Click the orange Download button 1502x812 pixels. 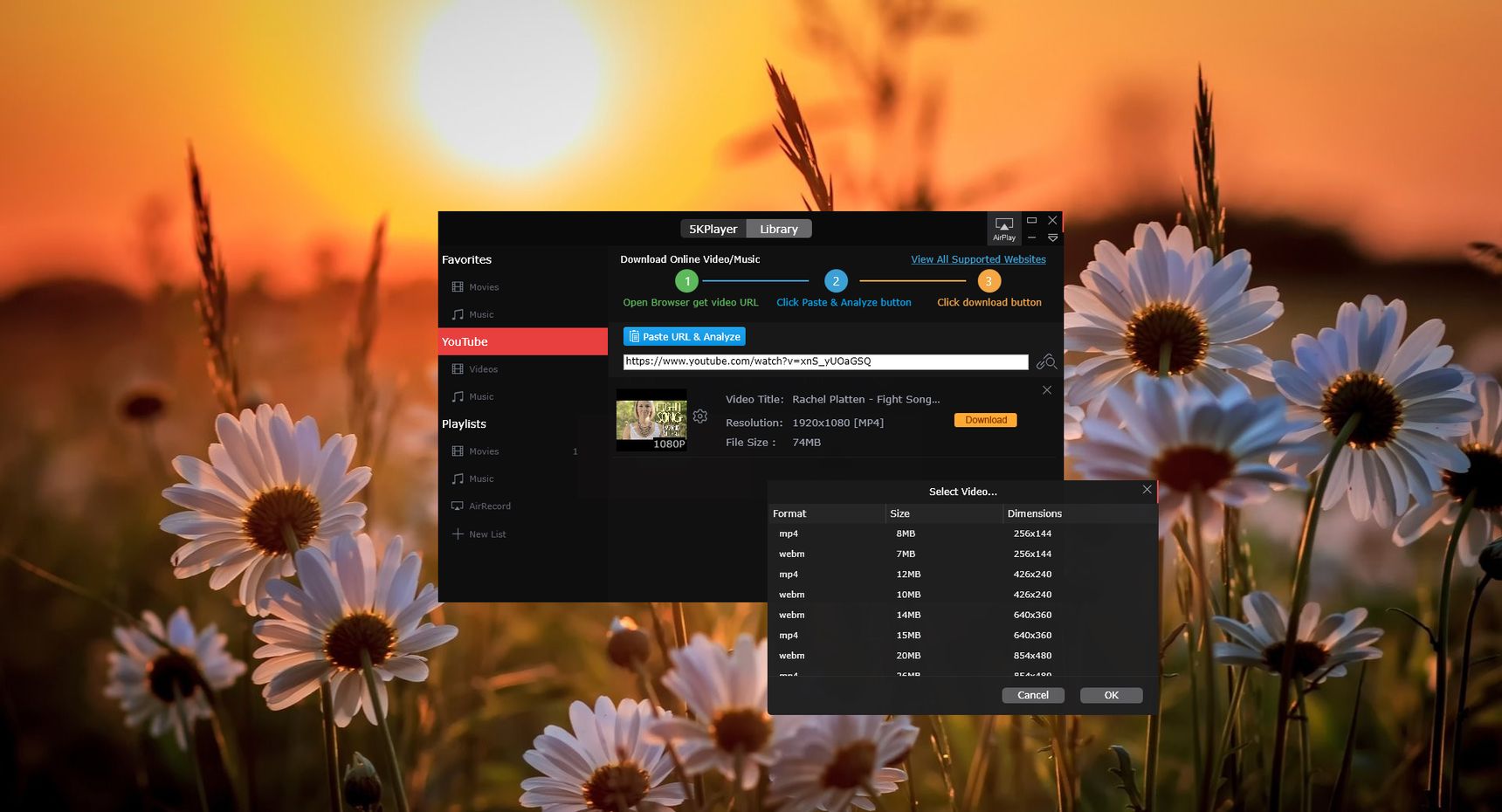(986, 420)
